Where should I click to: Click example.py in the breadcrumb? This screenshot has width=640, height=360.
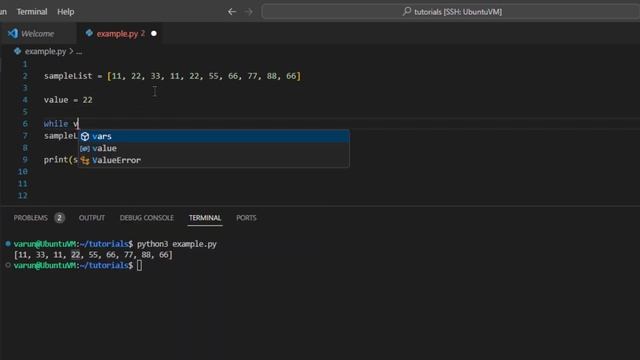pos(45,51)
